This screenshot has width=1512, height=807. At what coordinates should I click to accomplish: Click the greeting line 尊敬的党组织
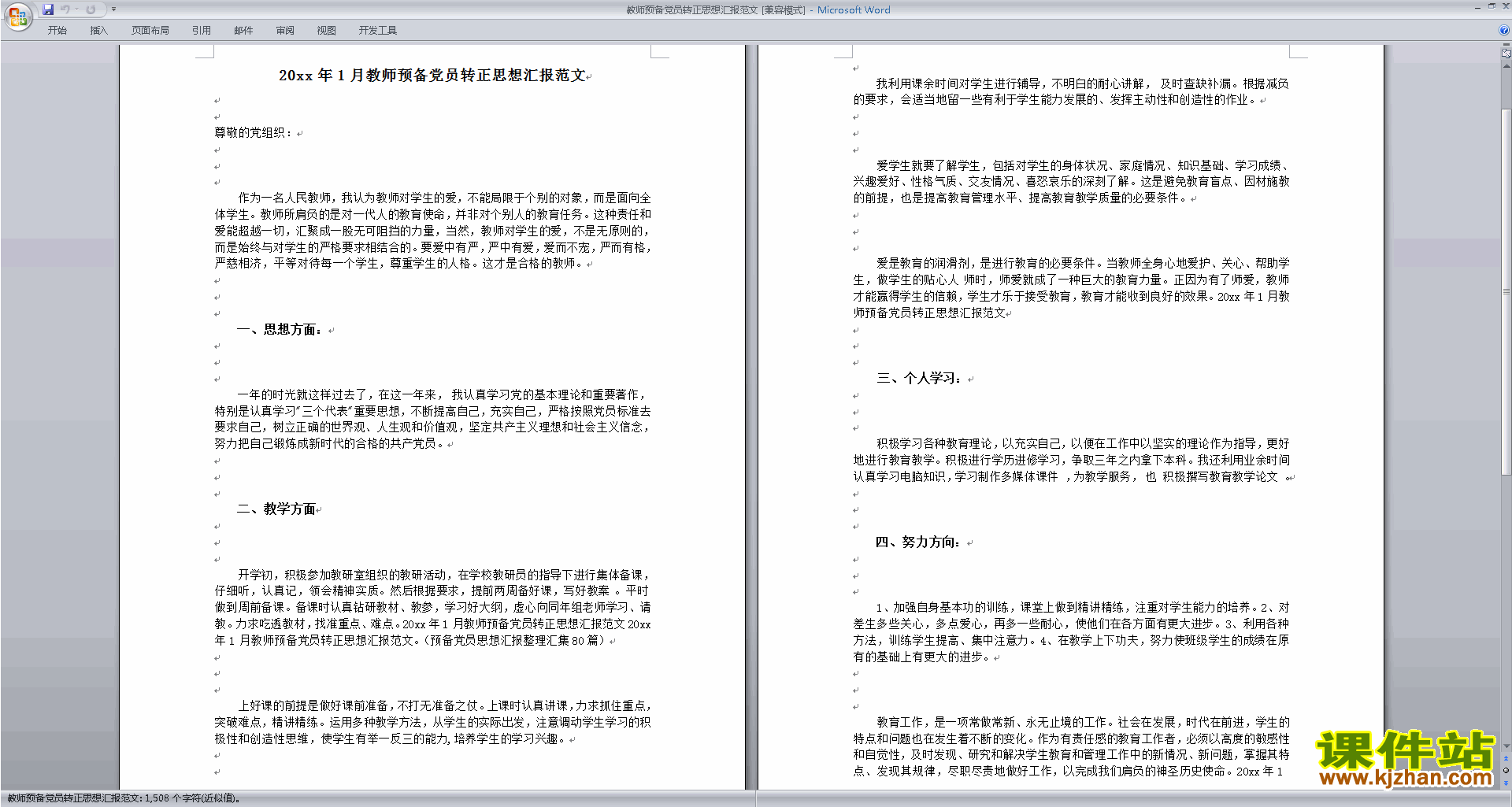(x=254, y=133)
